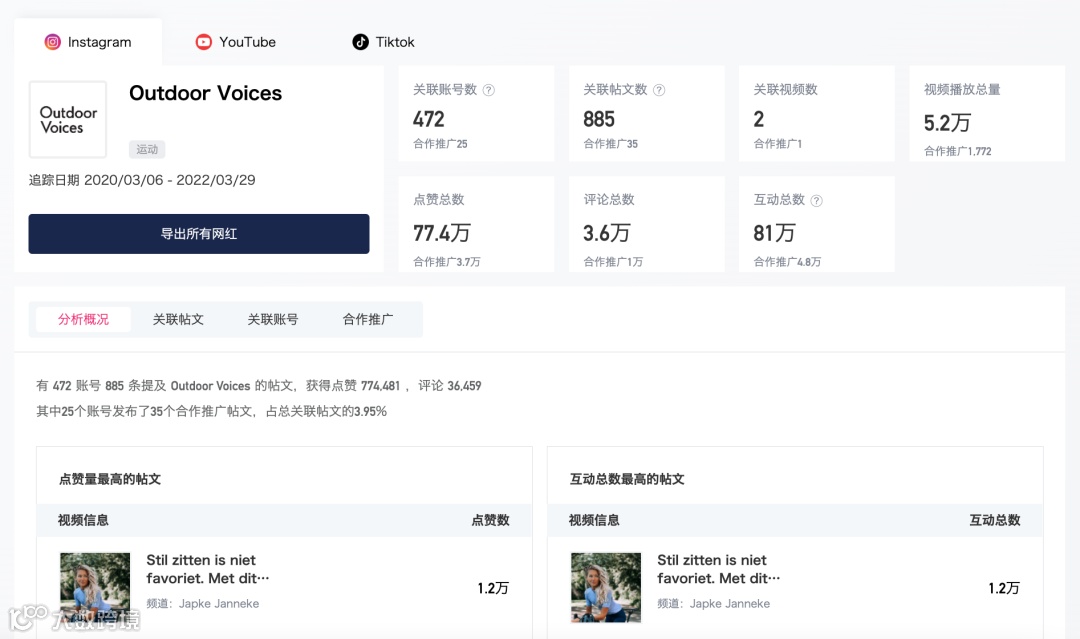Switch to the Tiktok tab
The image size is (1080, 639).
point(384,42)
